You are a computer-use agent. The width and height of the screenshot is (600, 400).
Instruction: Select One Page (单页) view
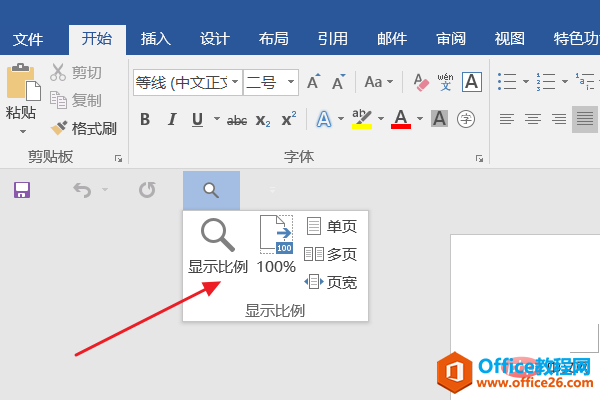tap(331, 226)
